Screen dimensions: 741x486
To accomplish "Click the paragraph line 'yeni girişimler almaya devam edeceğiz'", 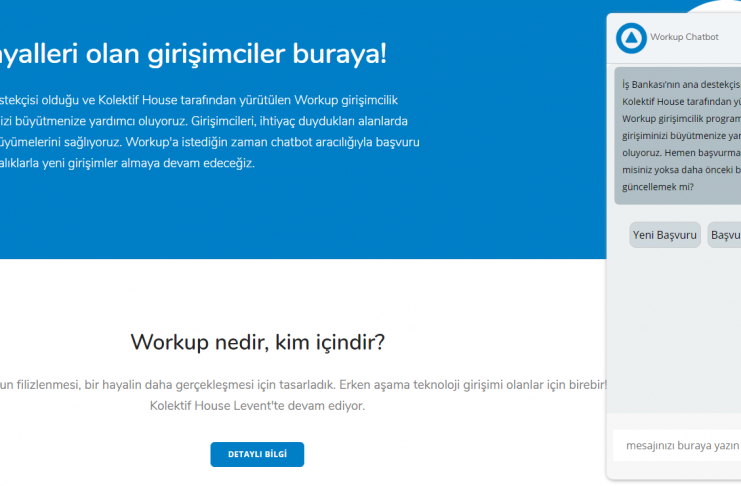I will [149, 163].
